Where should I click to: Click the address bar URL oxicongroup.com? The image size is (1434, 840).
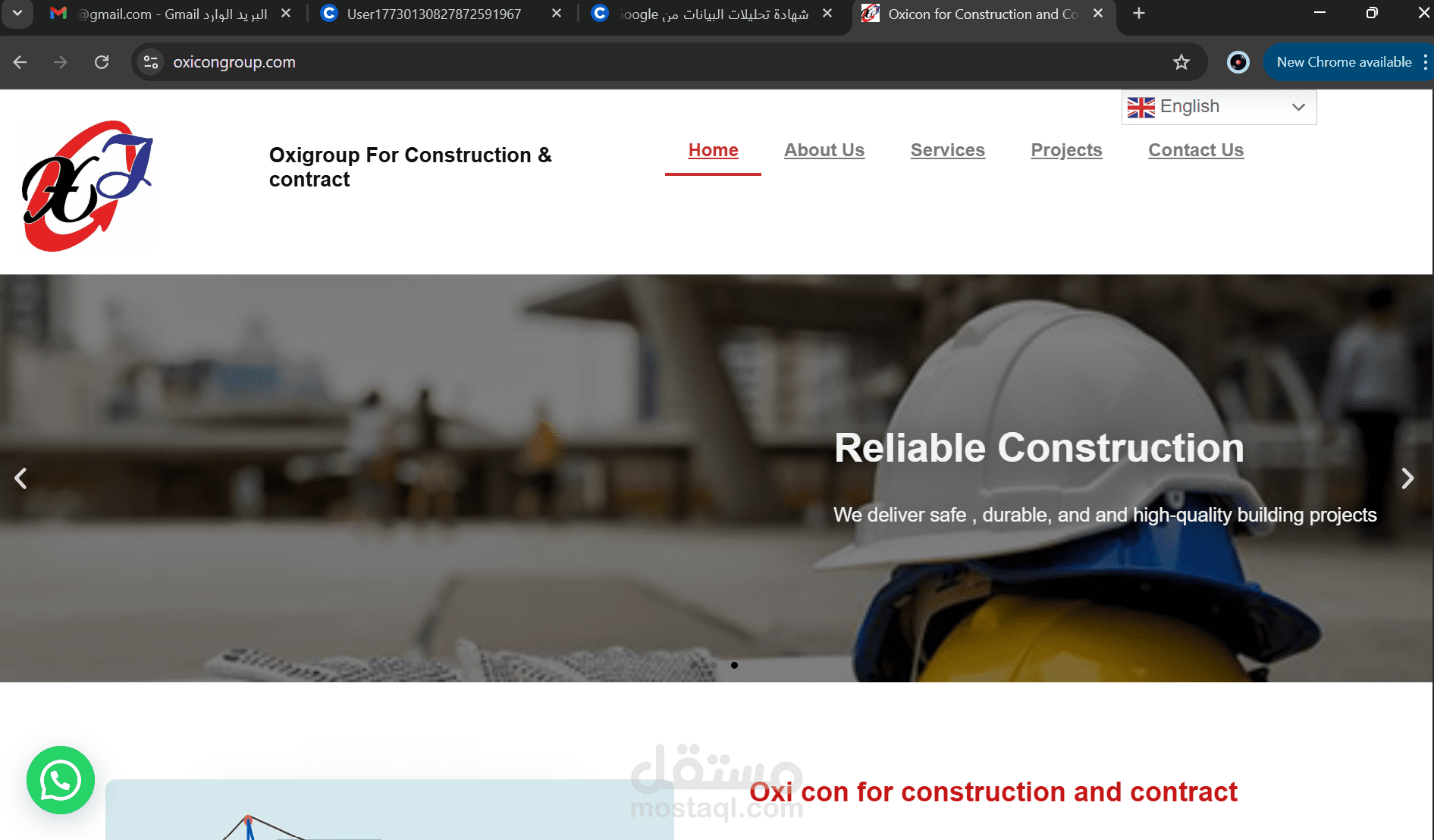point(234,62)
